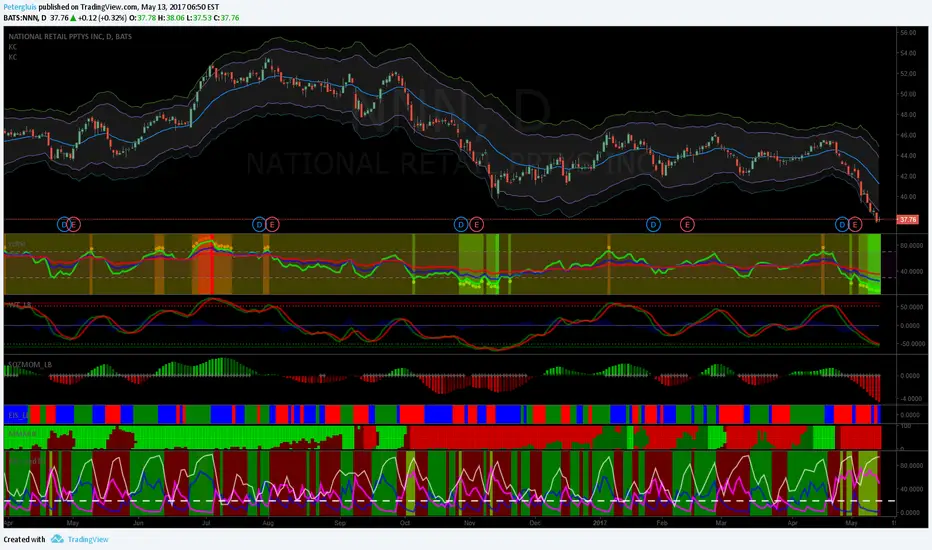
Task: Click the +0.12 (+0.32%) change value
Action: click(x=102, y=18)
